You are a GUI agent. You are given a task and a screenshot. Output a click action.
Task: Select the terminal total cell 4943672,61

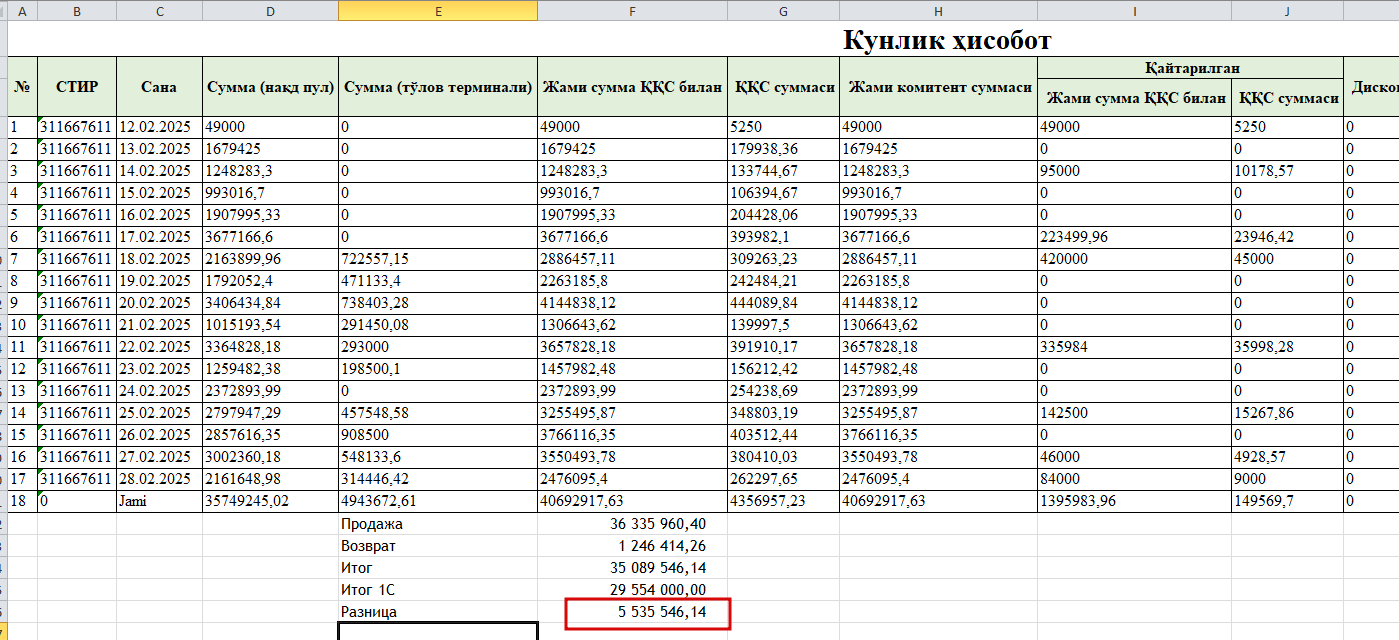pos(438,501)
